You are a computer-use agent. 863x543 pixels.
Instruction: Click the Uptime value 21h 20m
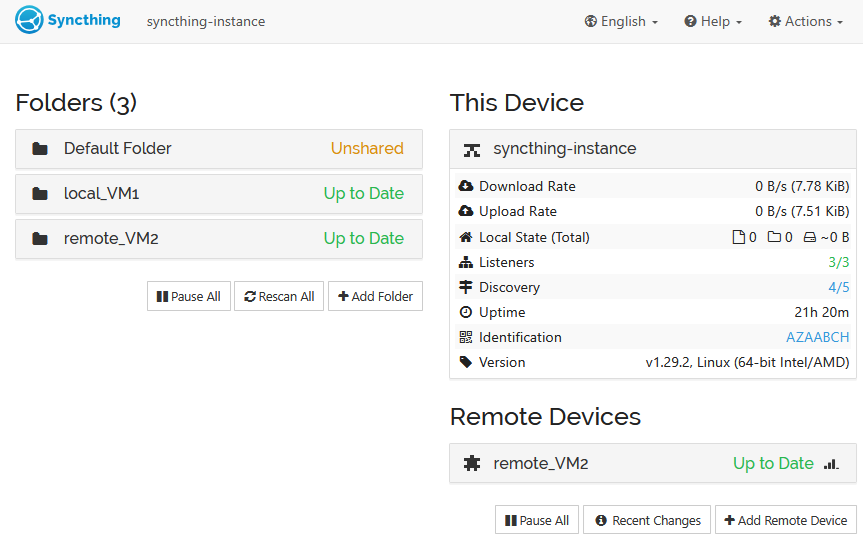pos(821,312)
